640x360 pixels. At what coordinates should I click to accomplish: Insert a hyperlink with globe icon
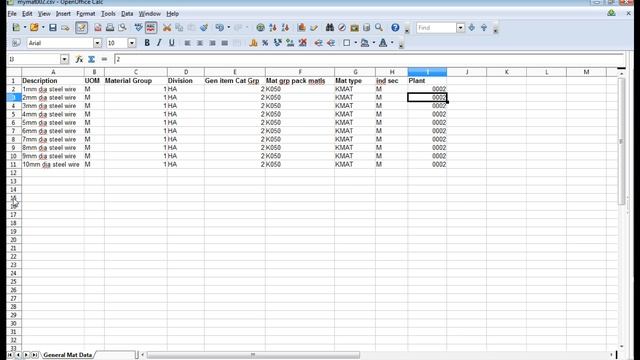point(260,28)
